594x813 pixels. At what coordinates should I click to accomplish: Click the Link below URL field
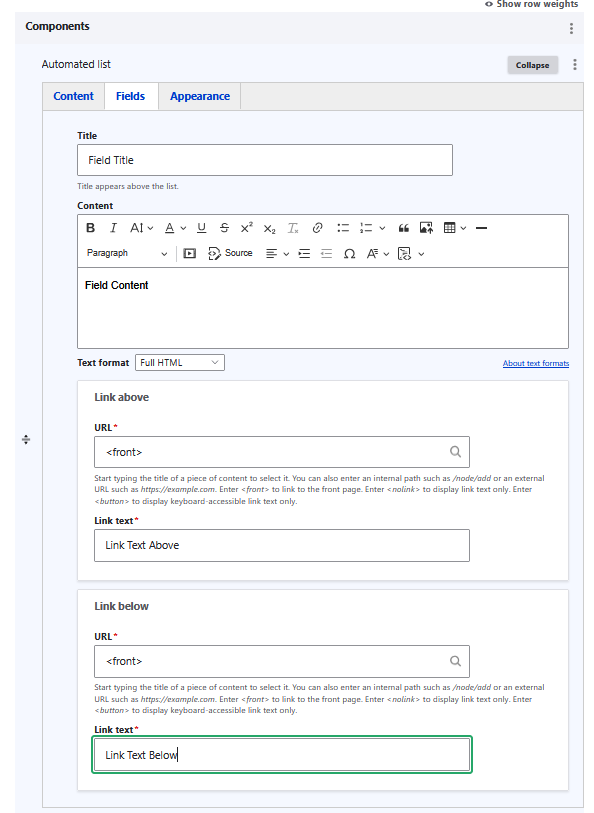[282, 662]
